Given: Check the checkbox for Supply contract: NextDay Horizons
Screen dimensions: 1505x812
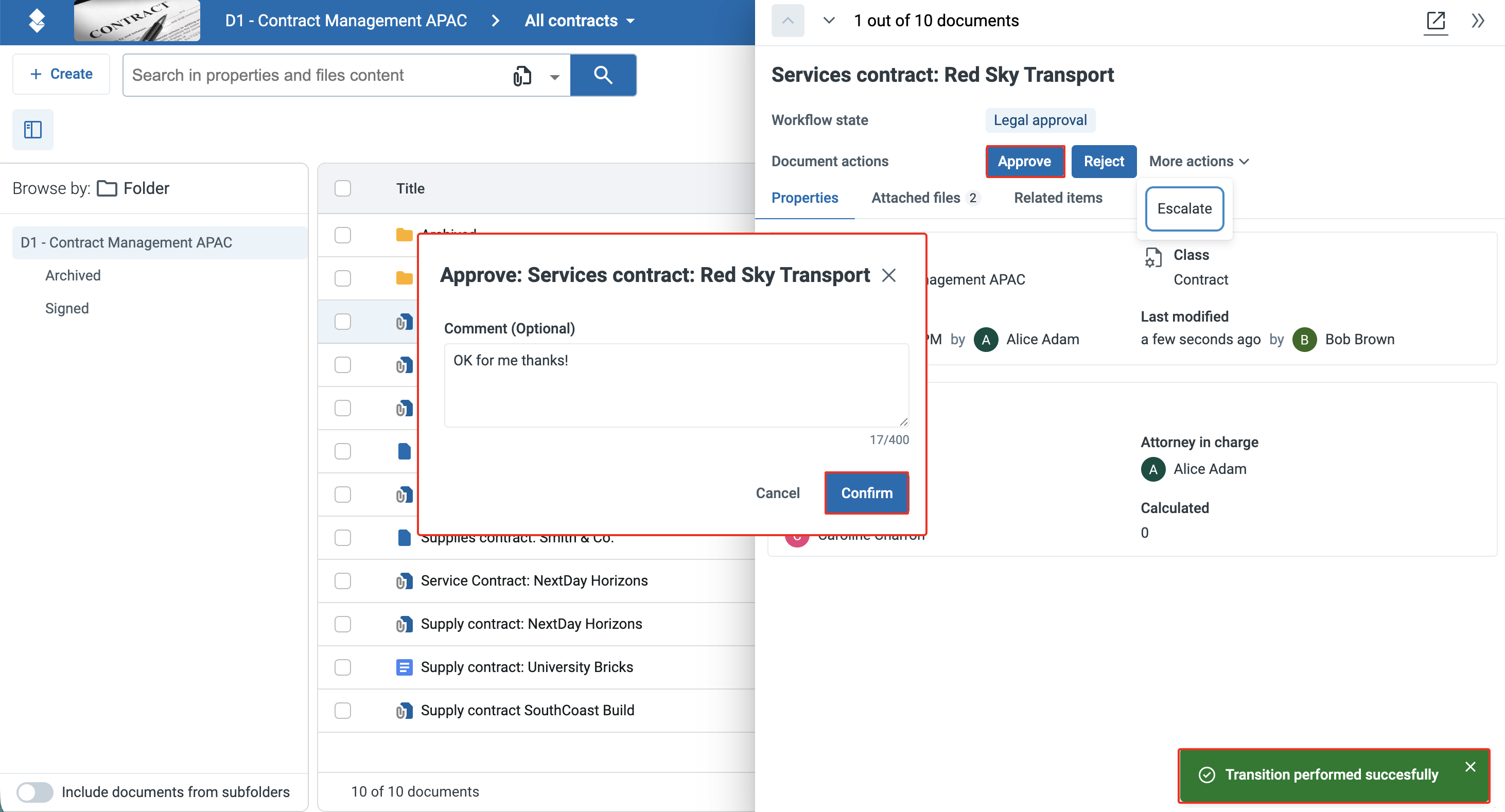Looking at the screenshot, I should coord(343,625).
